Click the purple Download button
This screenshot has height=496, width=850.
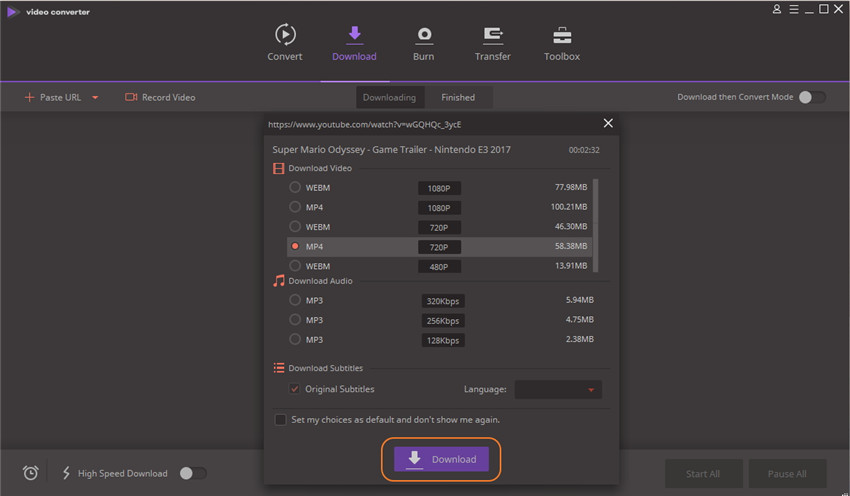[441, 459]
